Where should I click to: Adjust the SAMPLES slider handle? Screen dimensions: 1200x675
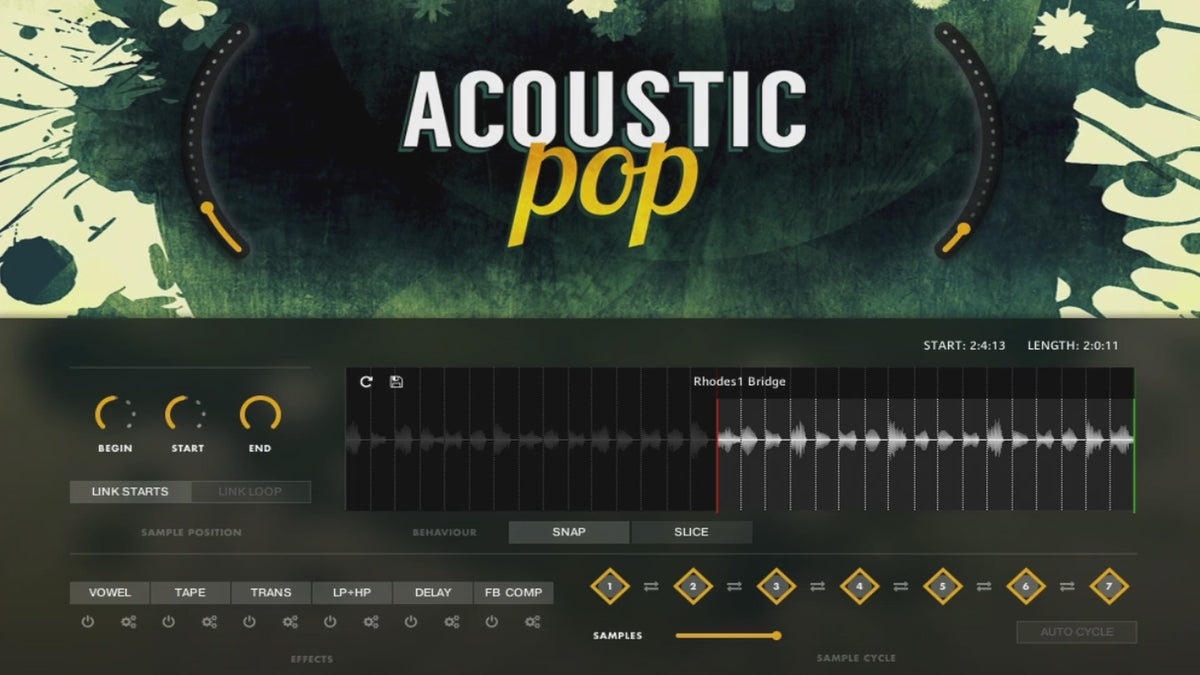776,635
